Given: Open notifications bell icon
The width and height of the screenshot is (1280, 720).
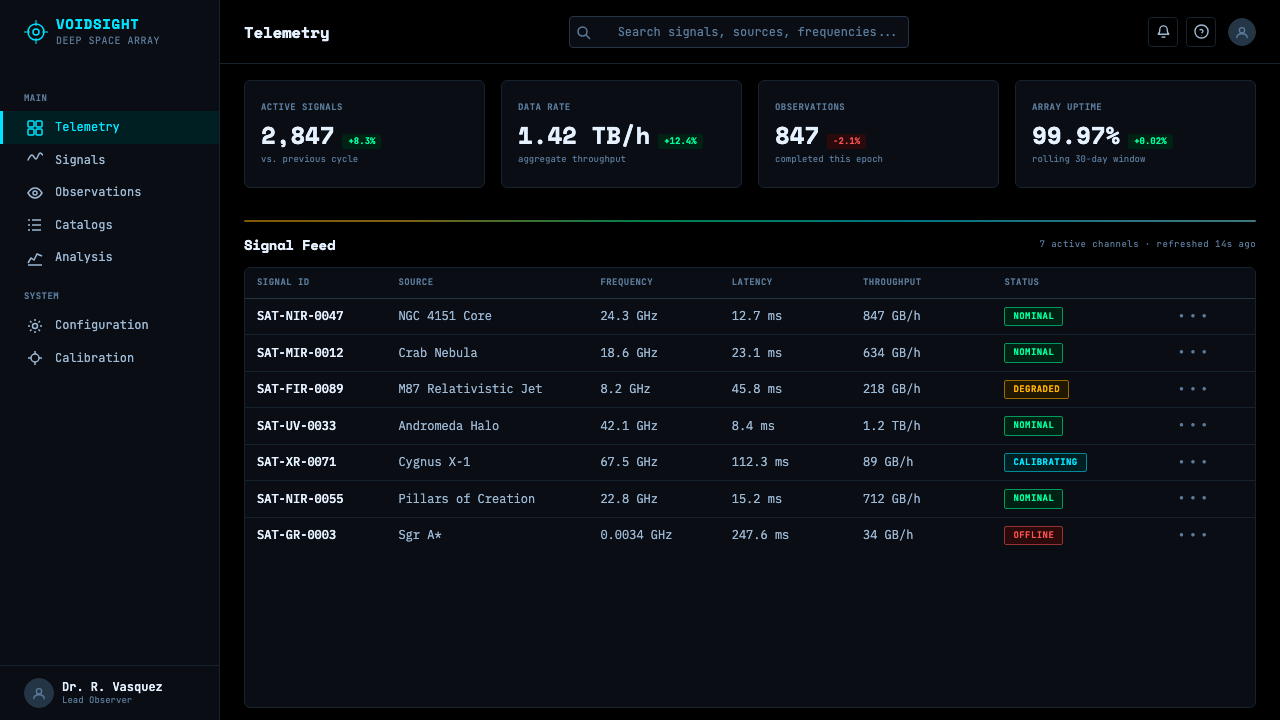Looking at the screenshot, I should (x=1163, y=32).
